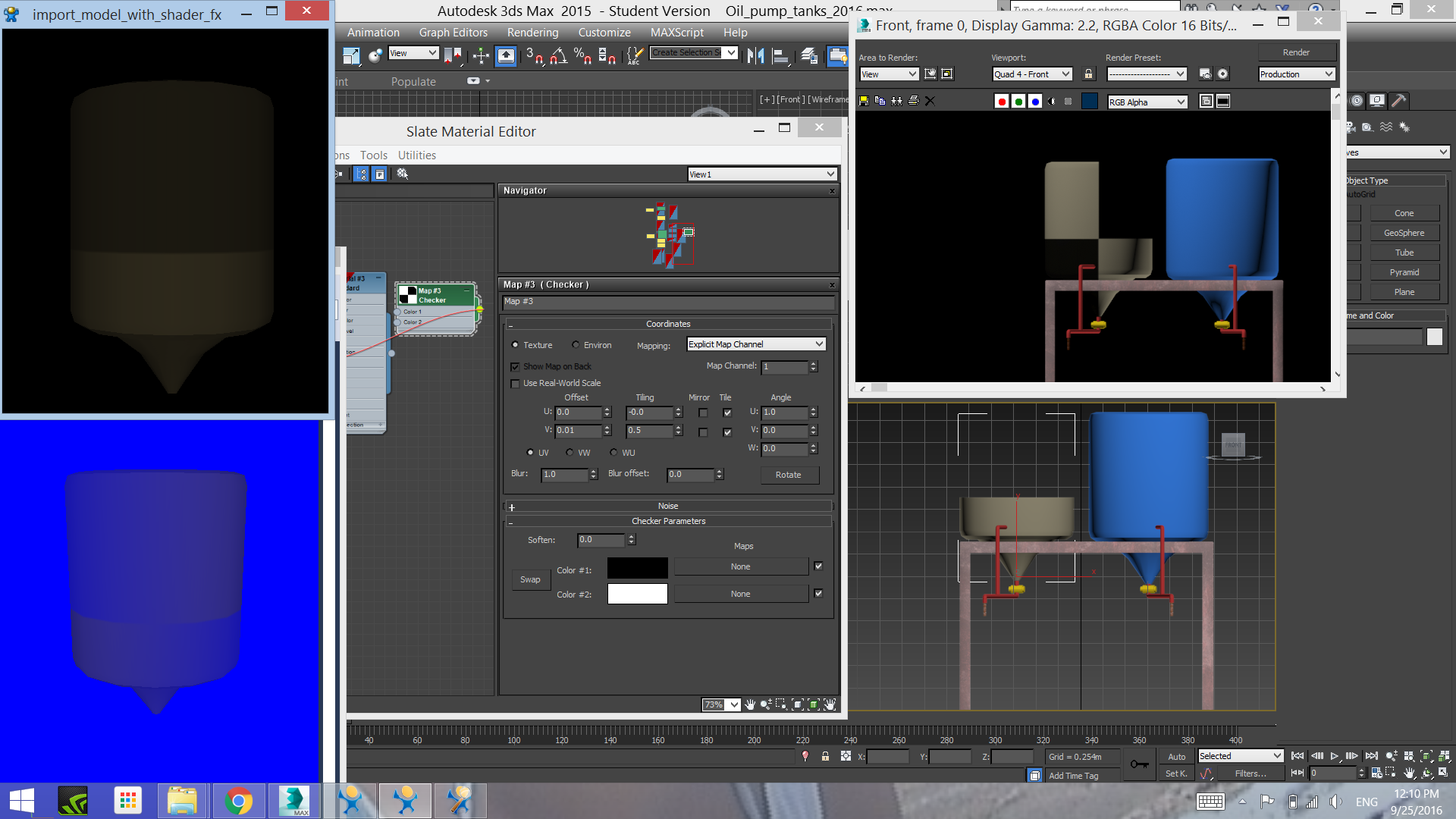The height and width of the screenshot is (819, 1456).
Task: Toggle Enable Red Channel in render window
Action: pyautogui.click(x=1002, y=102)
